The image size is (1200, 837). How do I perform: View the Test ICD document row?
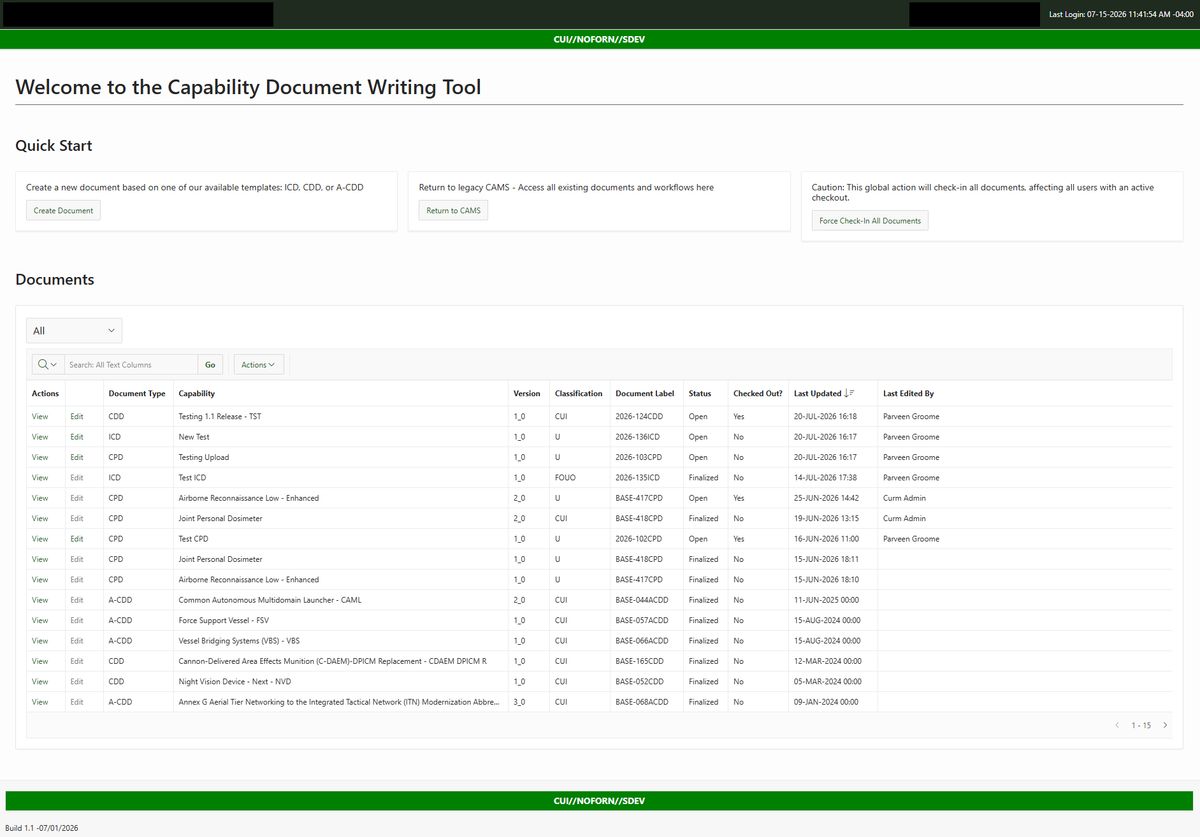(x=40, y=478)
